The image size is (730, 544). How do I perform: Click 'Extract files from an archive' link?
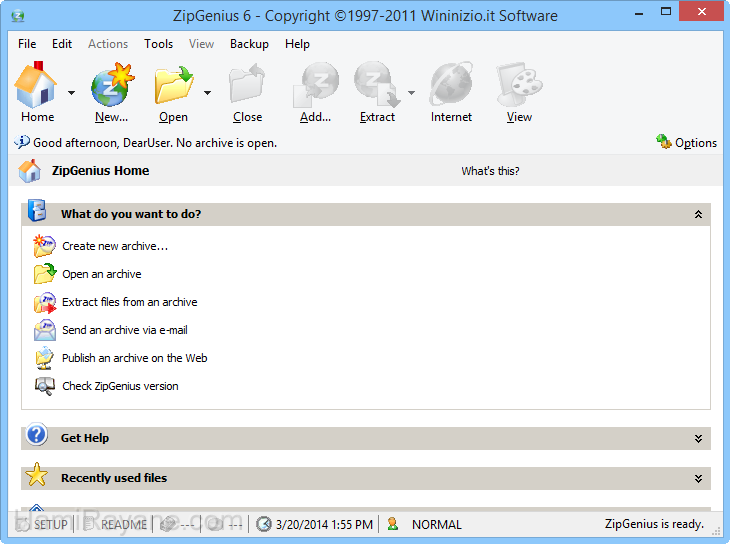click(129, 302)
